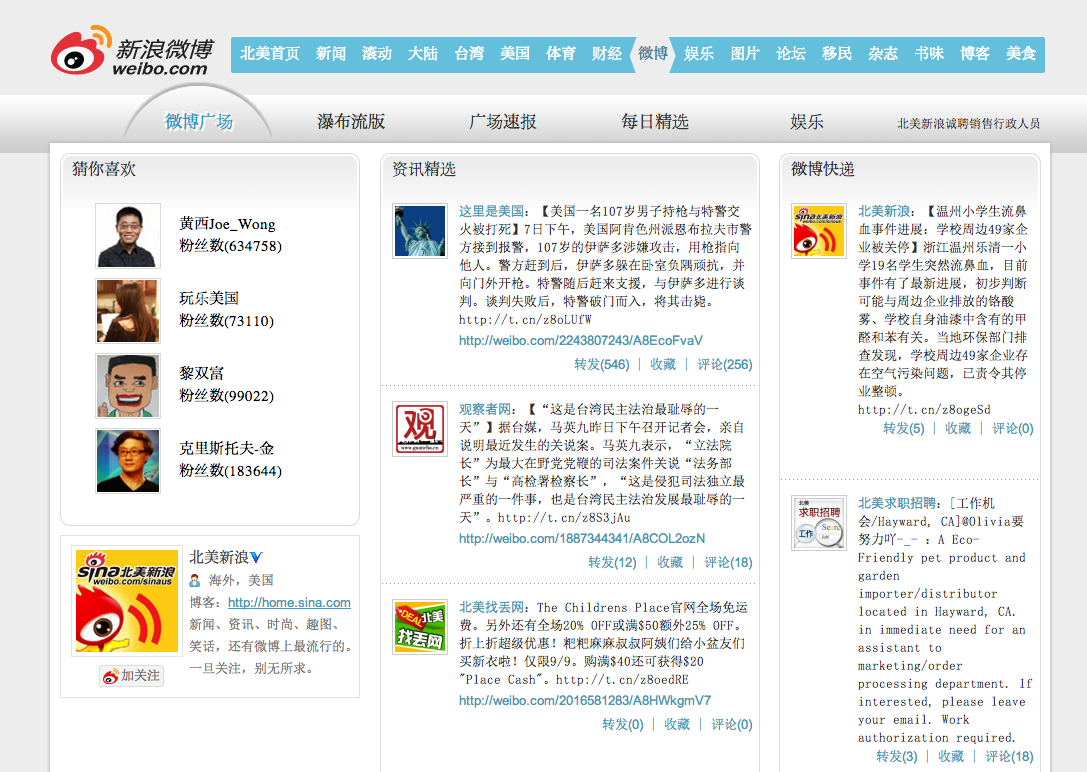Select the highlighted 微博 nav item
Image resolution: width=1087 pixels, height=772 pixels.
pos(652,53)
